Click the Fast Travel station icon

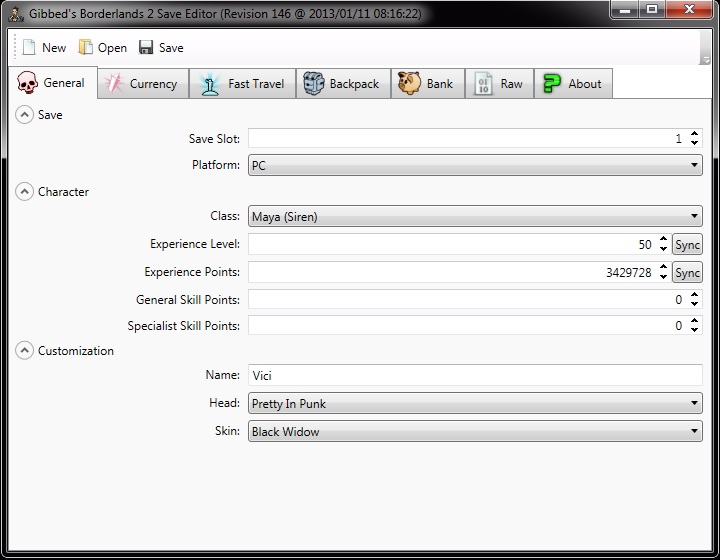pos(210,84)
